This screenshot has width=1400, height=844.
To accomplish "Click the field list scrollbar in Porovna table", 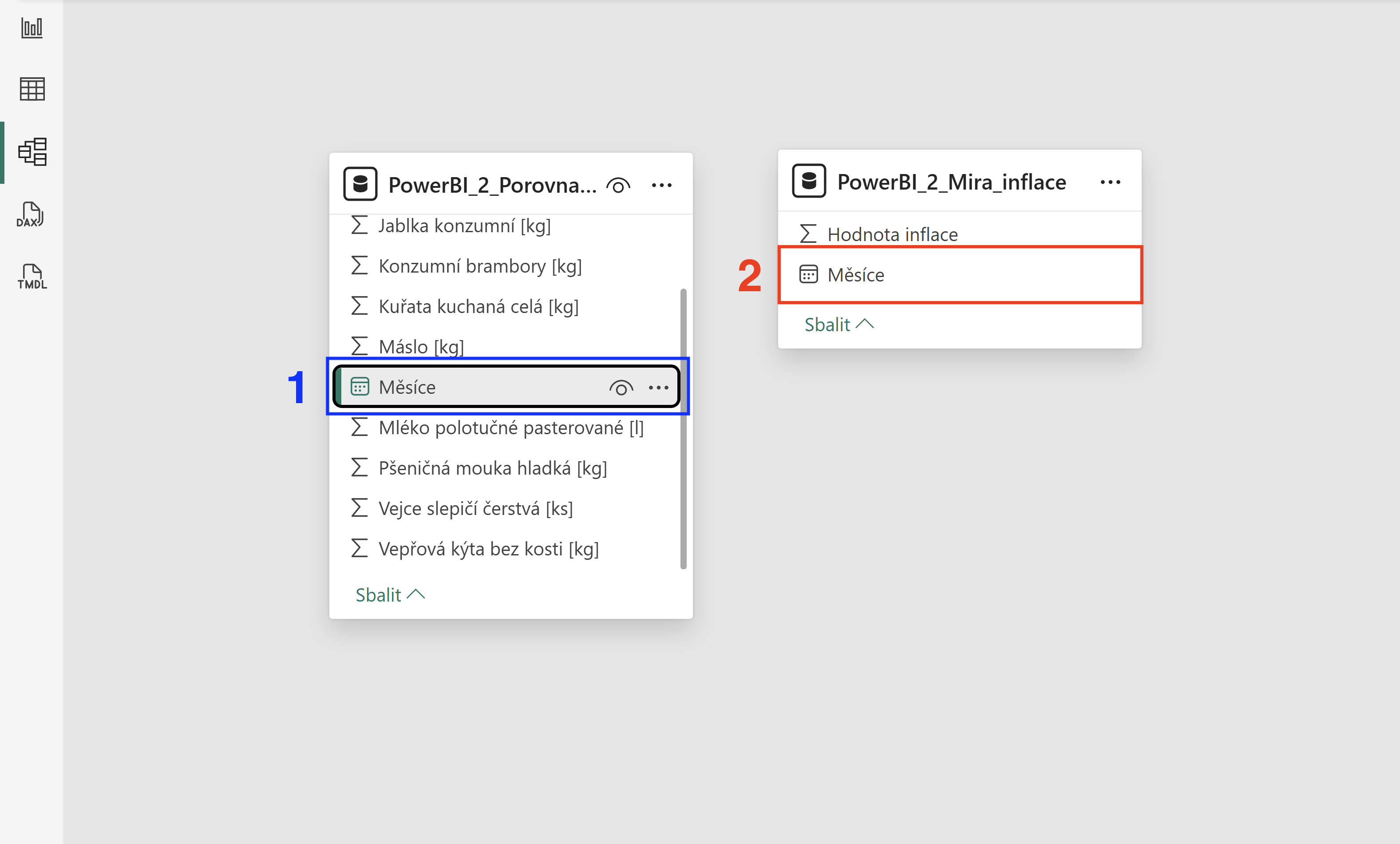I will (683, 428).
